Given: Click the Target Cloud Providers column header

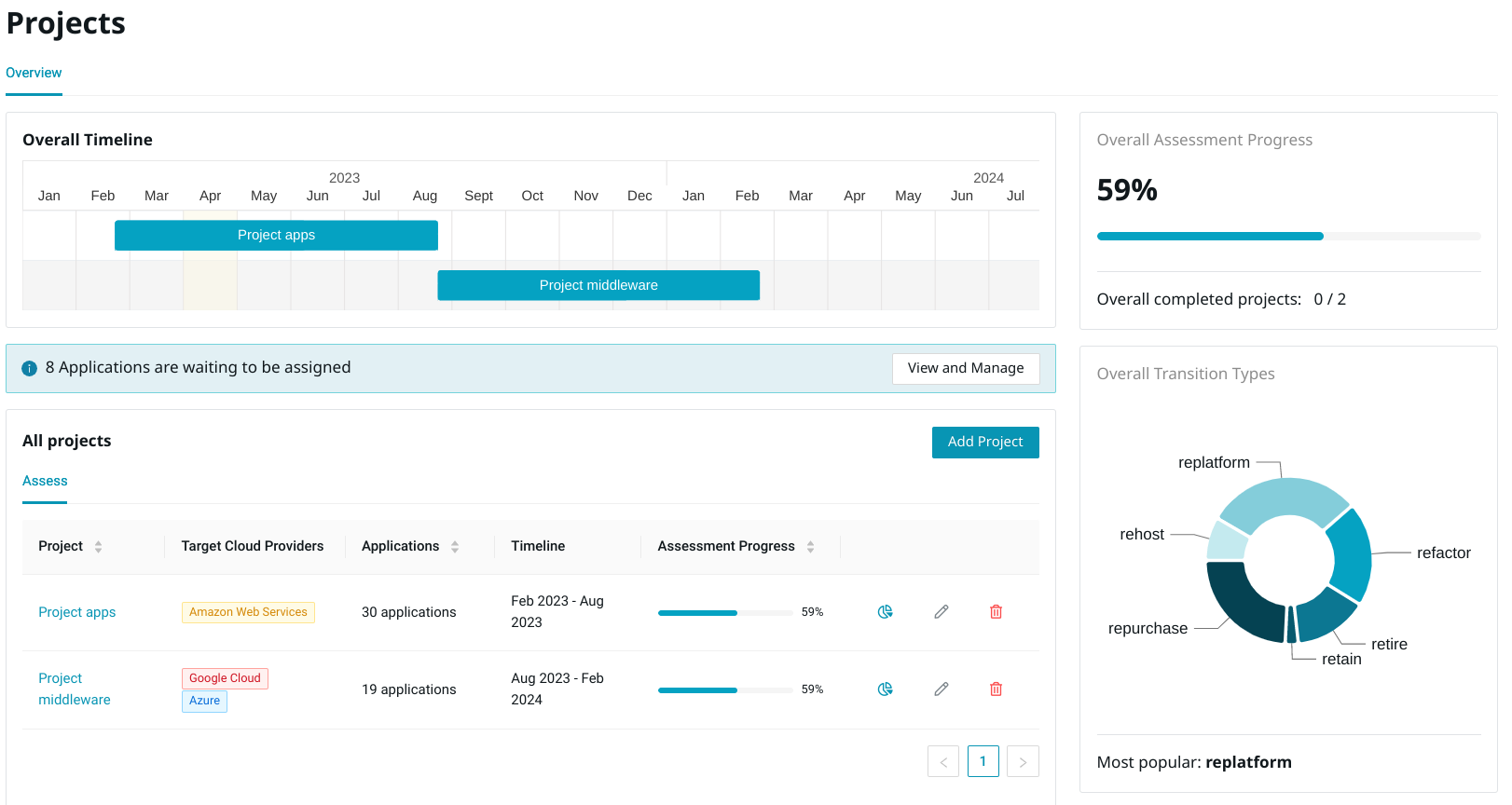Looking at the screenshot, I should tap(253, 546).
